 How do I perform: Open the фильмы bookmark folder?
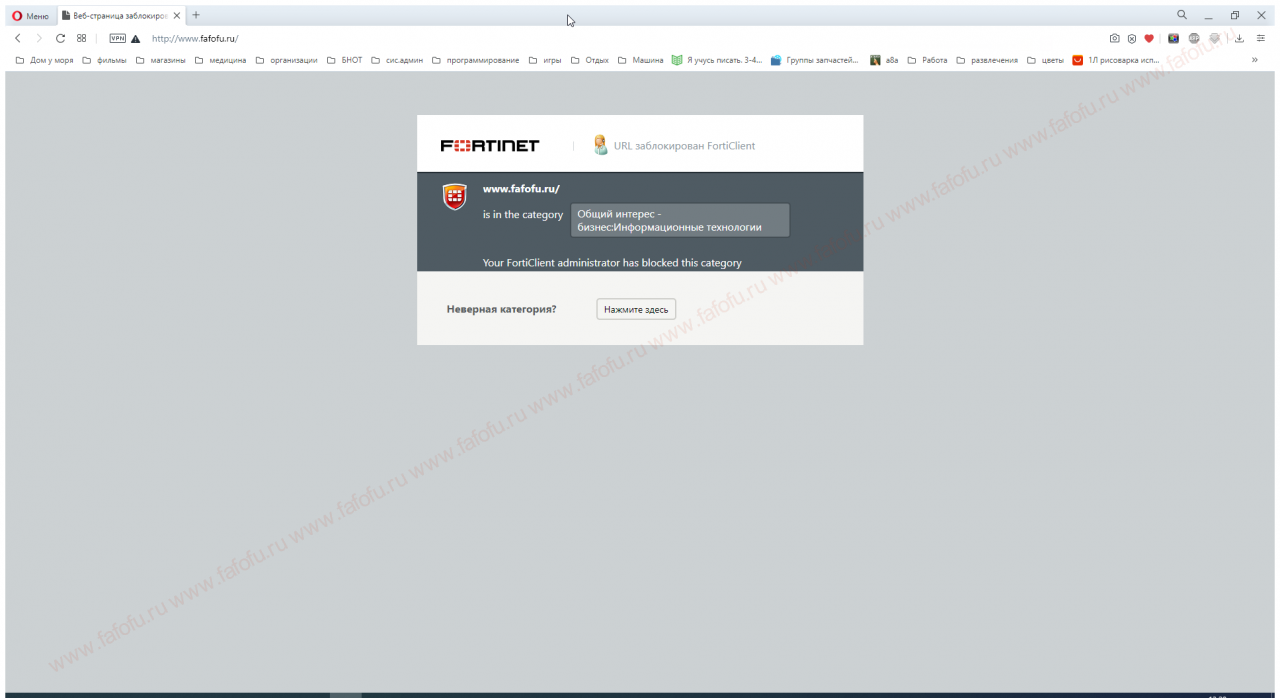[104, 60]
